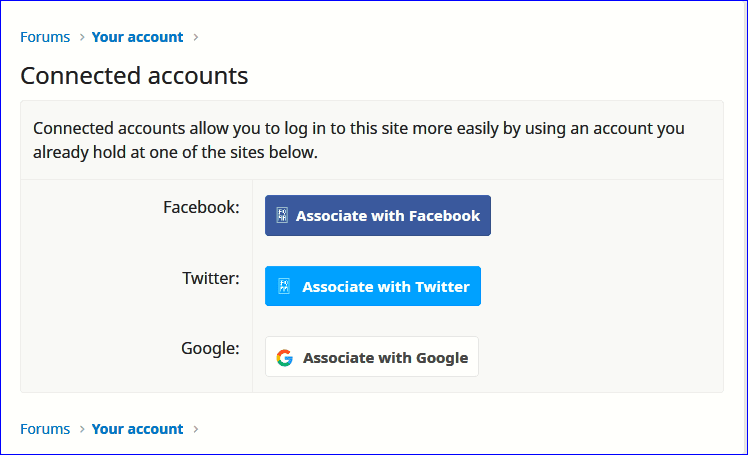Image resolution: width=748 pixels, height=455 pixels.
Task: Go to Your account via the bottom breadcrumb
Action: (x=137, y=429)
